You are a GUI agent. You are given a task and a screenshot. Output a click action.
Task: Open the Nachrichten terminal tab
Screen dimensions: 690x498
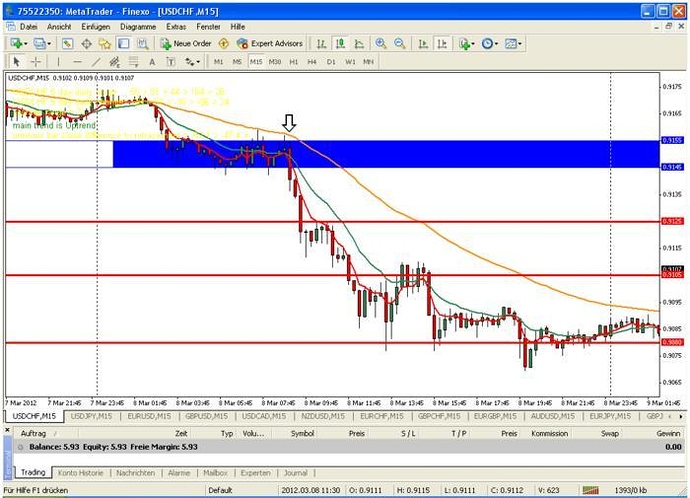point(136,473)
